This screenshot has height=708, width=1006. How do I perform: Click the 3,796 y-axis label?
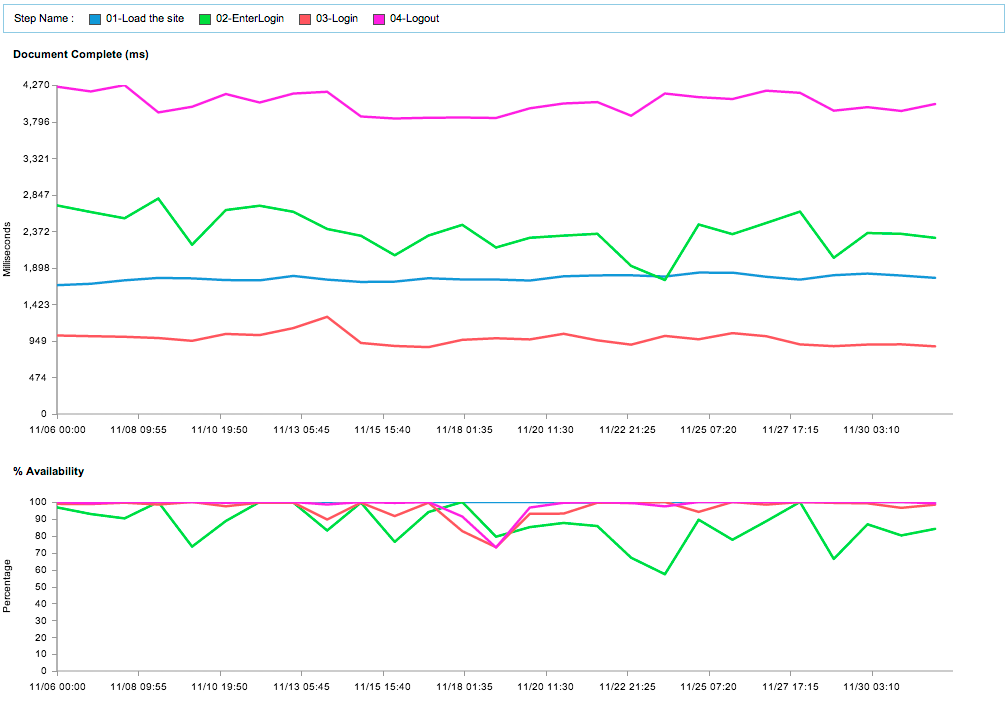click(36, 121)
